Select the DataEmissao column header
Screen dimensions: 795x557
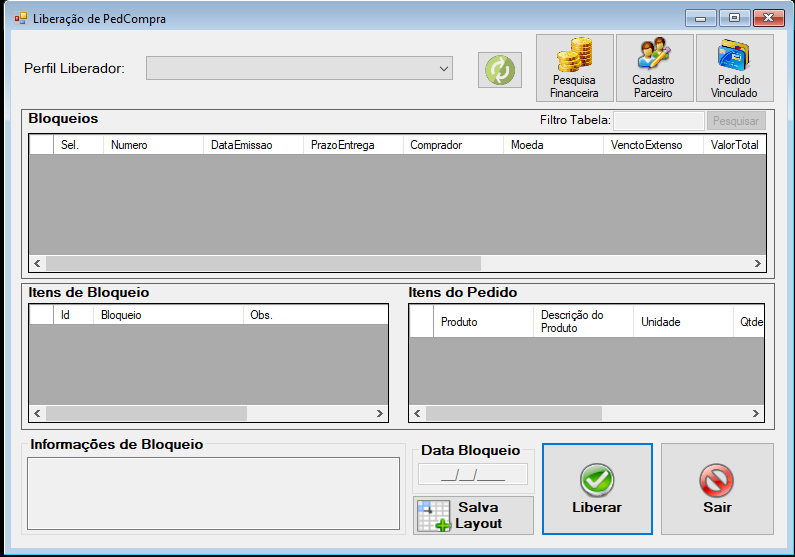[253, 145]
